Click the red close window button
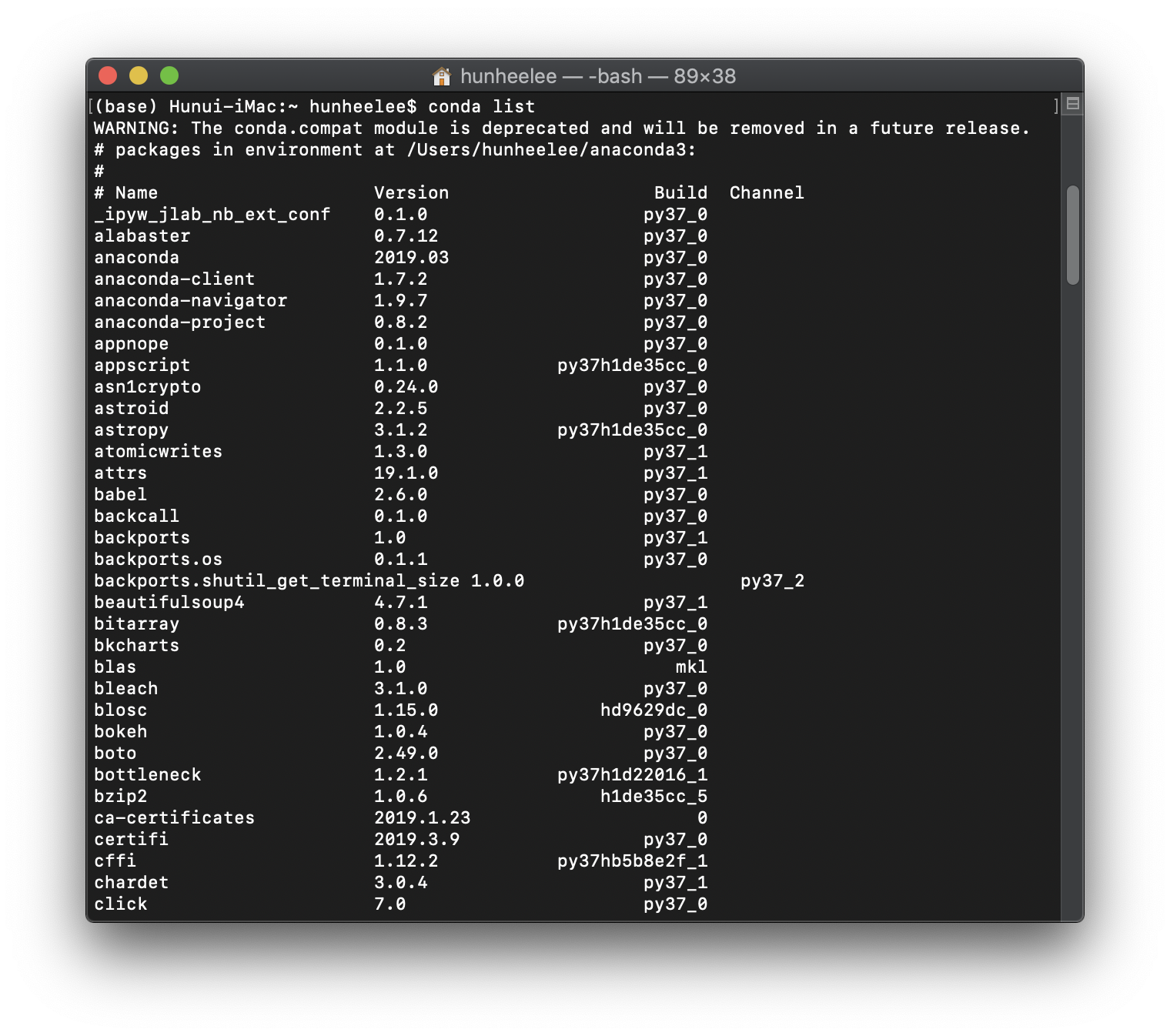Screen dimensions: 1170x1036 pos(108,75)
